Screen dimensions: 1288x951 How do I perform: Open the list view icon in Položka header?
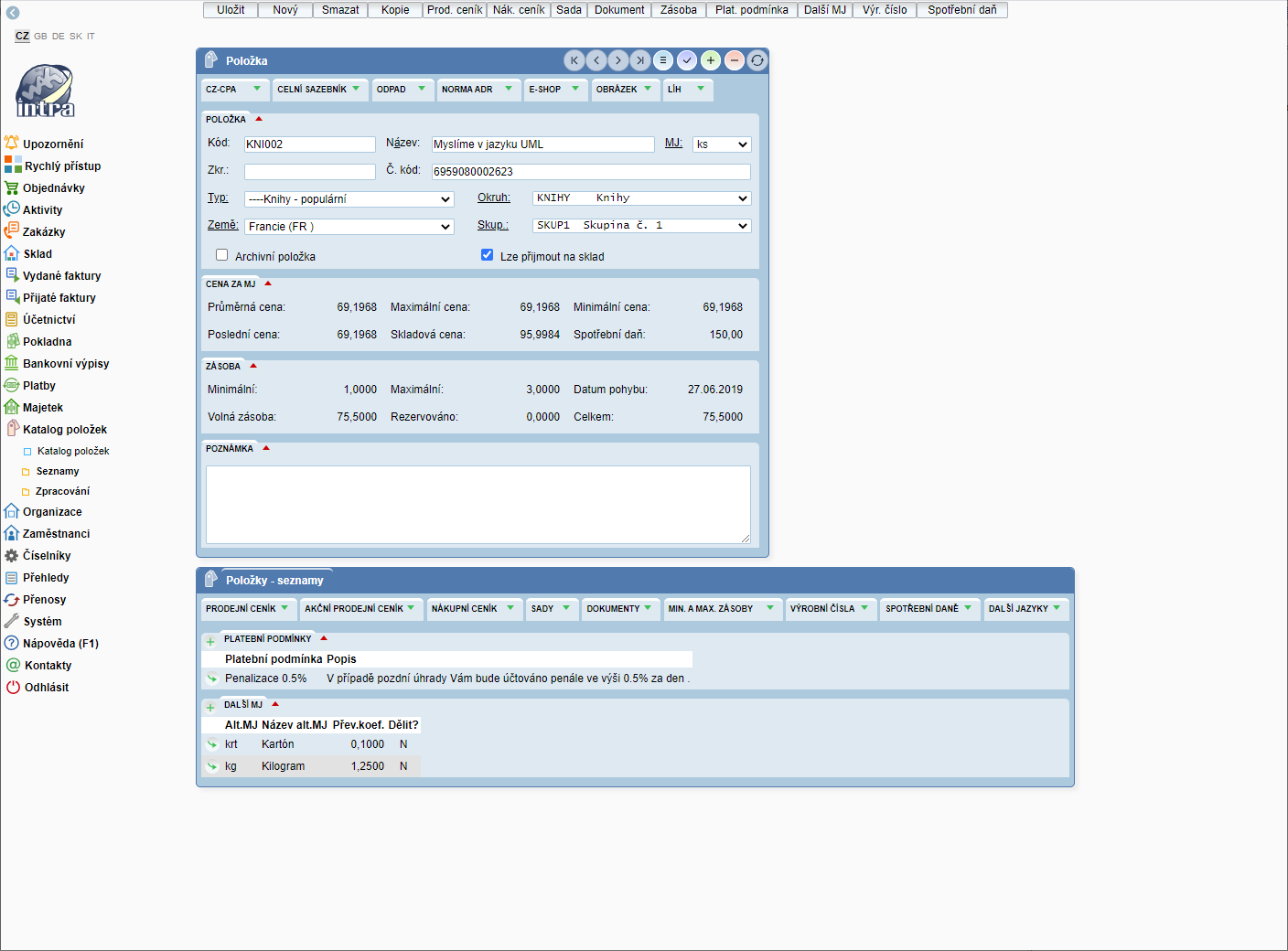click(x=663, y=60)
